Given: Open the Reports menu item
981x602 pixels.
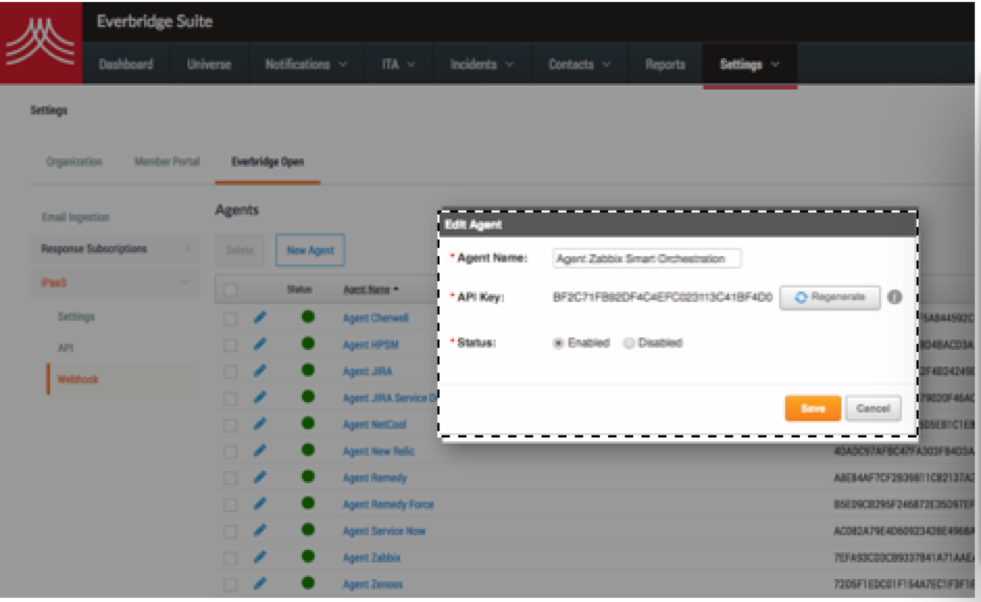Looking at the screenshot, I should pos(665,64).
